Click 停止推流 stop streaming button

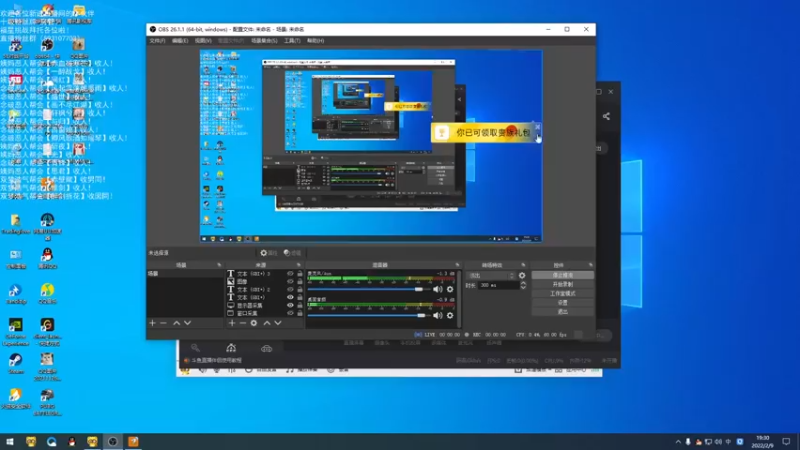point(563,275)
